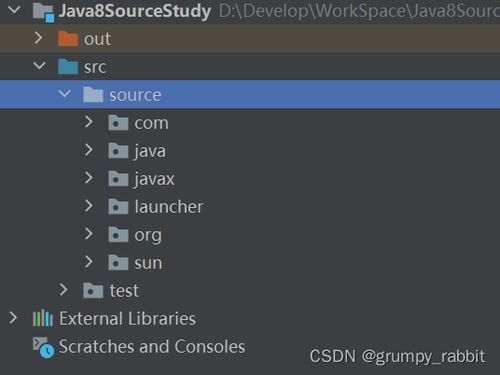Expand the out folder
Image resolution: width=500 pixels, height=375 pixels.
39,38
